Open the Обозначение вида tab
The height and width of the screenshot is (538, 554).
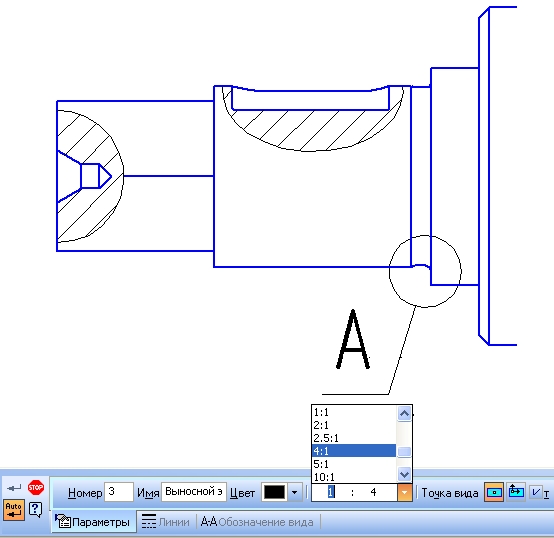click(257, 522)
